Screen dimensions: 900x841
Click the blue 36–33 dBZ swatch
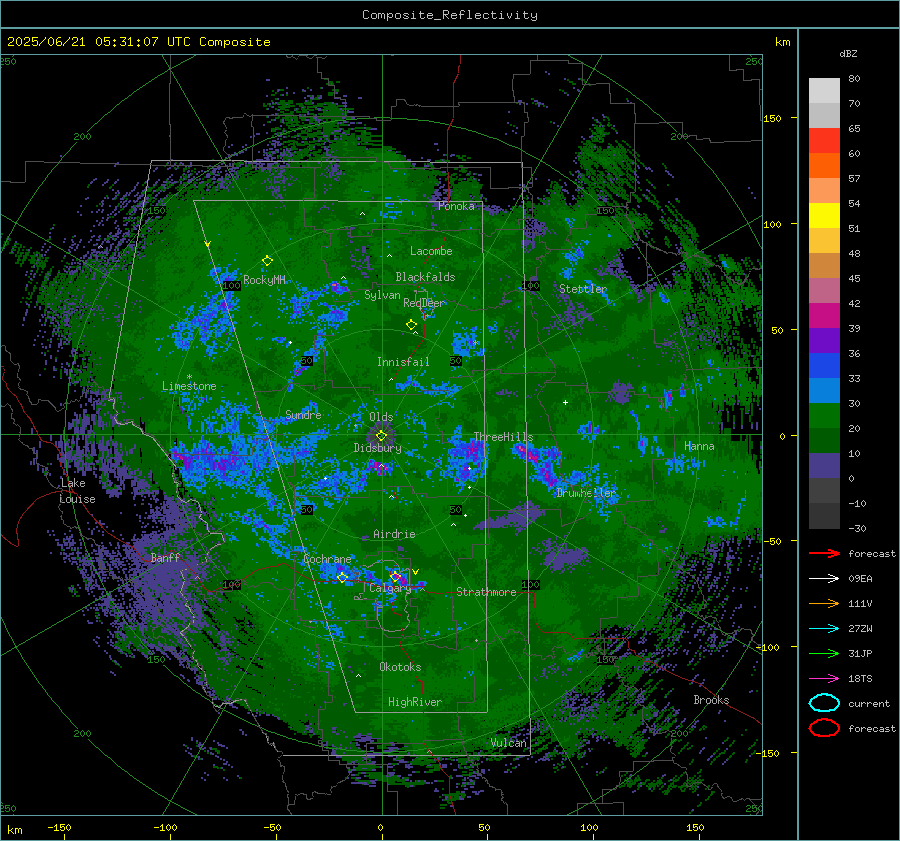coord(824,366)
